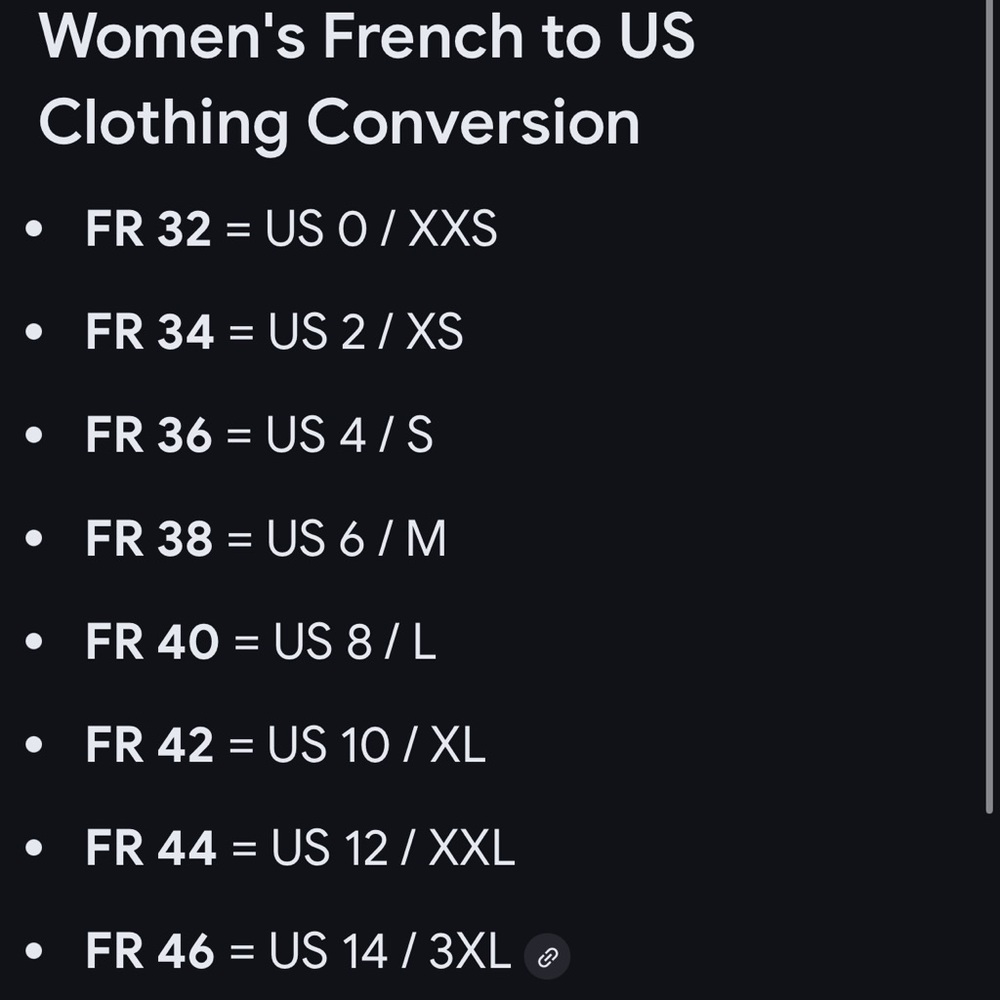Click the US 14 / 3XL value

click(x=389, y=952)
